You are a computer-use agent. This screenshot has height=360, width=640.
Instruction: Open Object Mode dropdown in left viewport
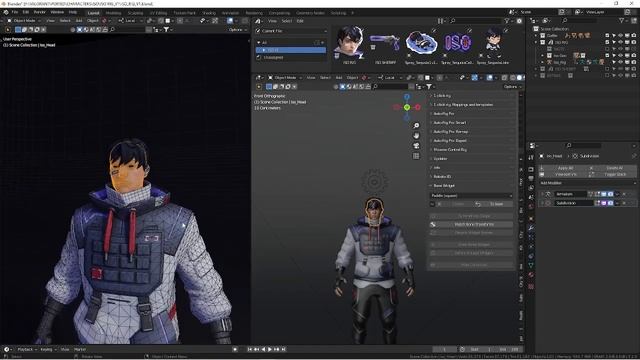click(24, 20)
